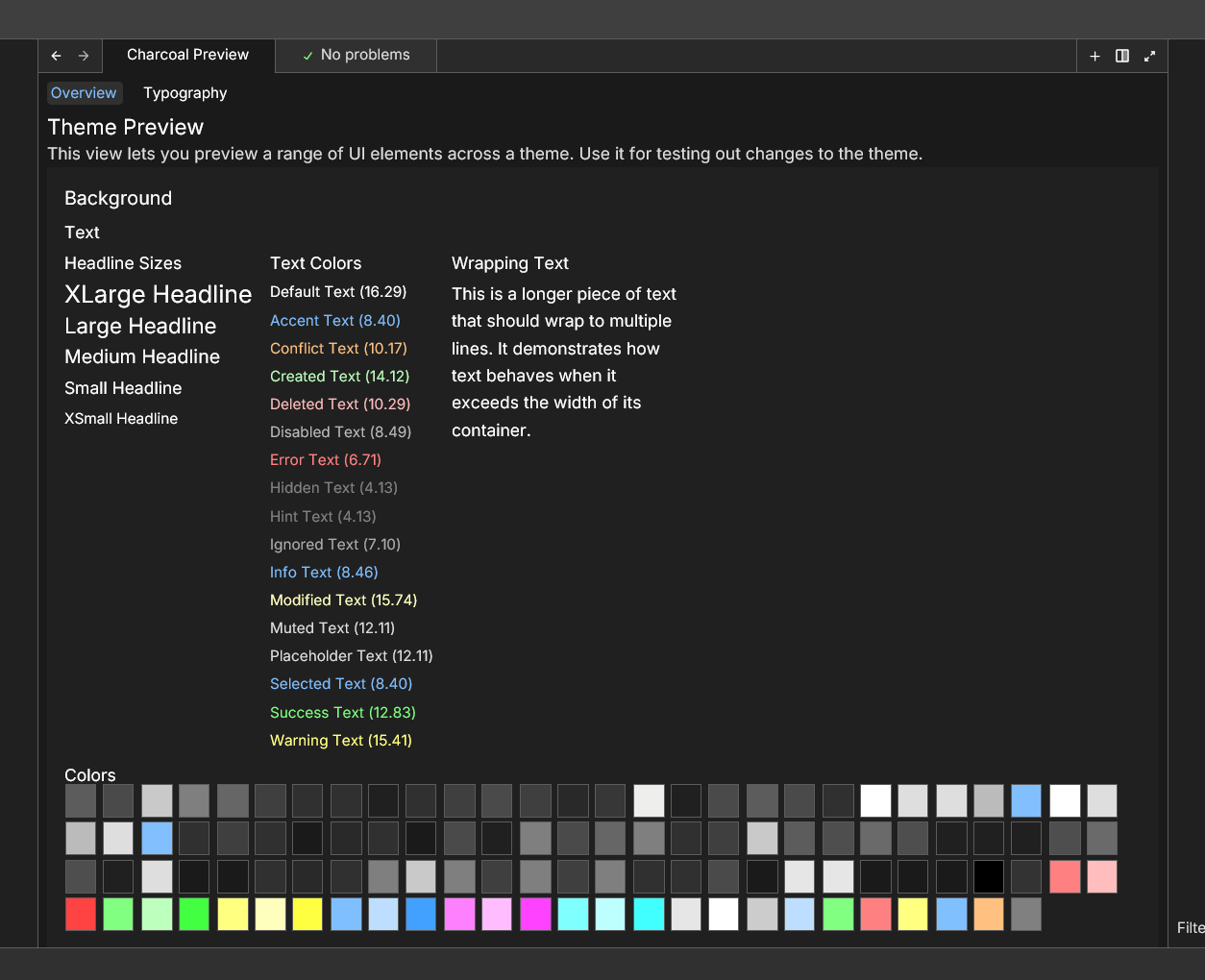Click the Text Colors heading
The image size is (1205, 980).
(316, 263)
